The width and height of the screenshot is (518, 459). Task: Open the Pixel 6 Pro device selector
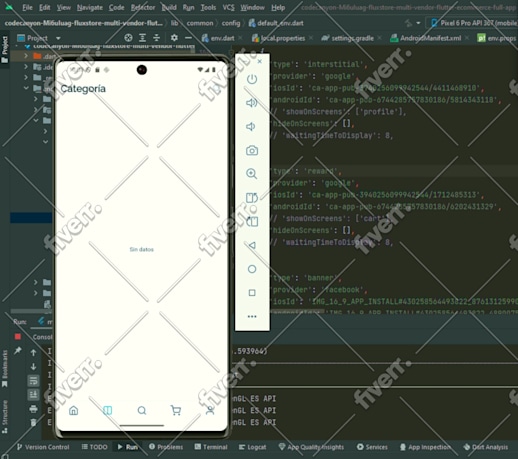click(x=473, y=23)
